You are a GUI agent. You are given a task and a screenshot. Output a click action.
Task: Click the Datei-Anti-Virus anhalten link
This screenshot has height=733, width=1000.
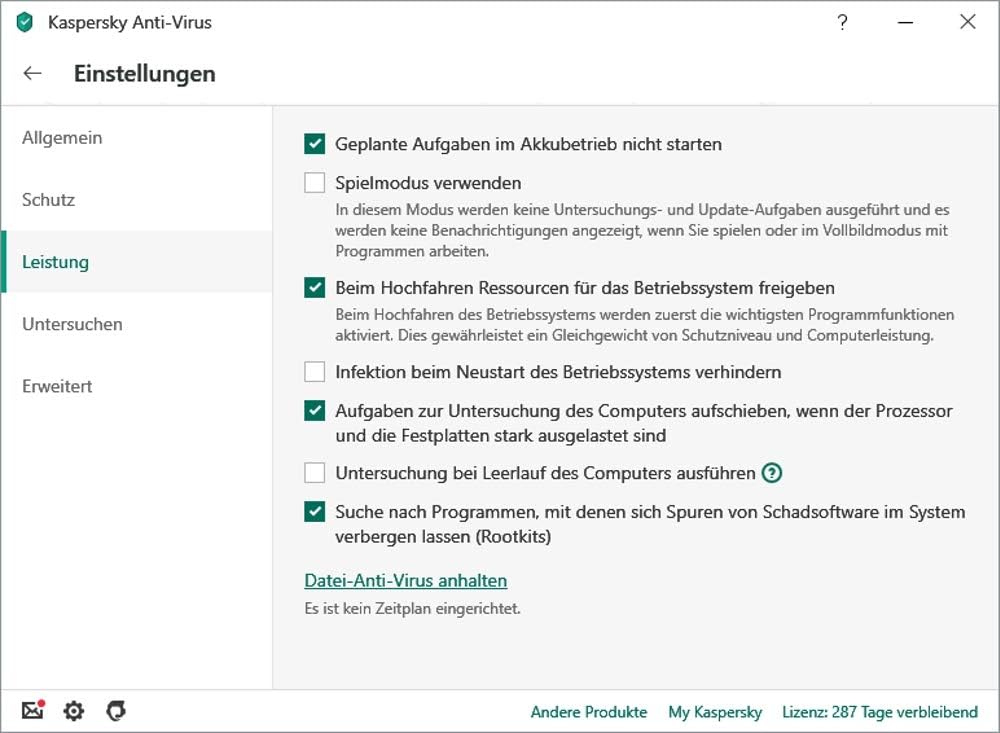click(405, 580)
